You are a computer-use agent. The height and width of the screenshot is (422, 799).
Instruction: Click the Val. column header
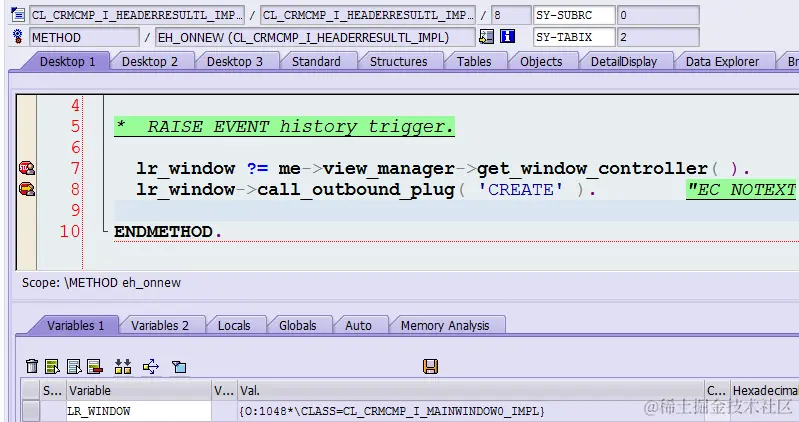click(470, 390)
